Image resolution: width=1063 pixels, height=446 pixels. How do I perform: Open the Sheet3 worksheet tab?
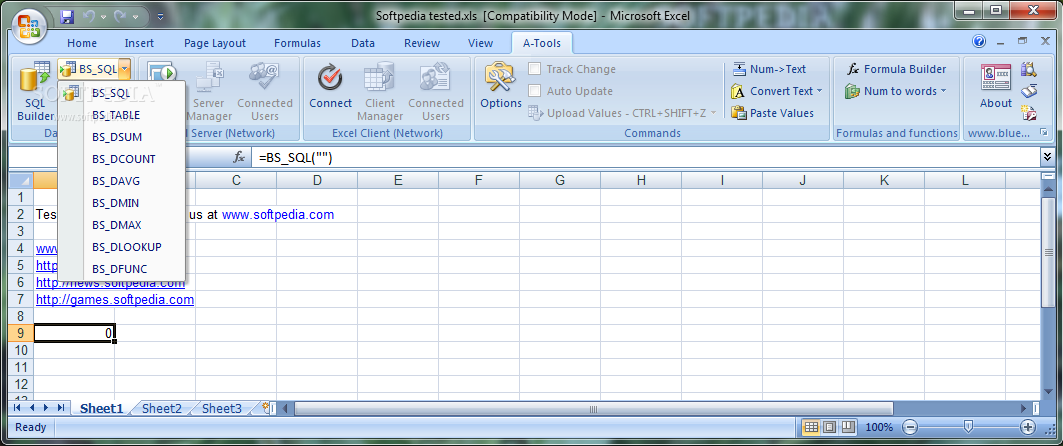[x=222, y=408]
